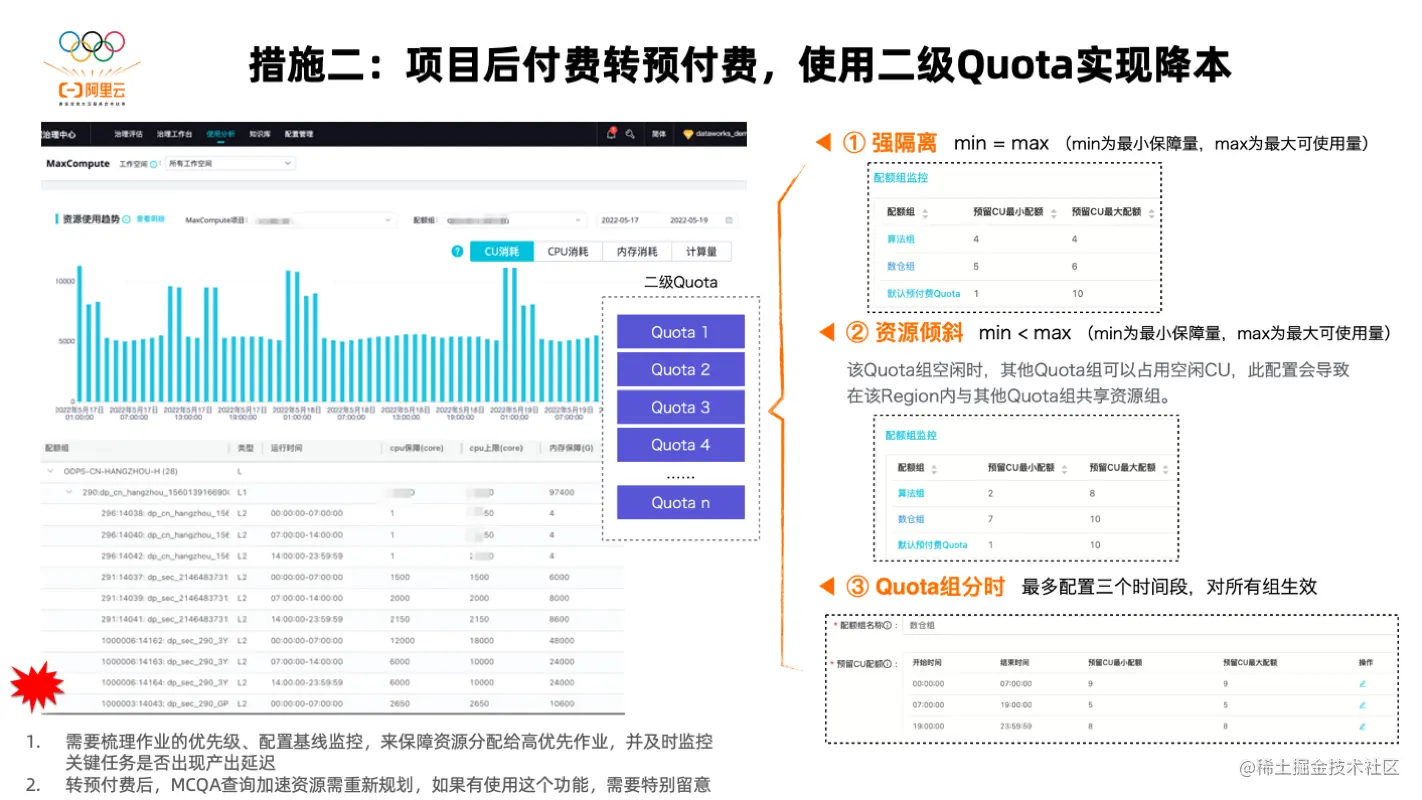
Task: Collapse the 290:dp_cn_hangzhou L1 tree row
Action: (x=69, y=492)
